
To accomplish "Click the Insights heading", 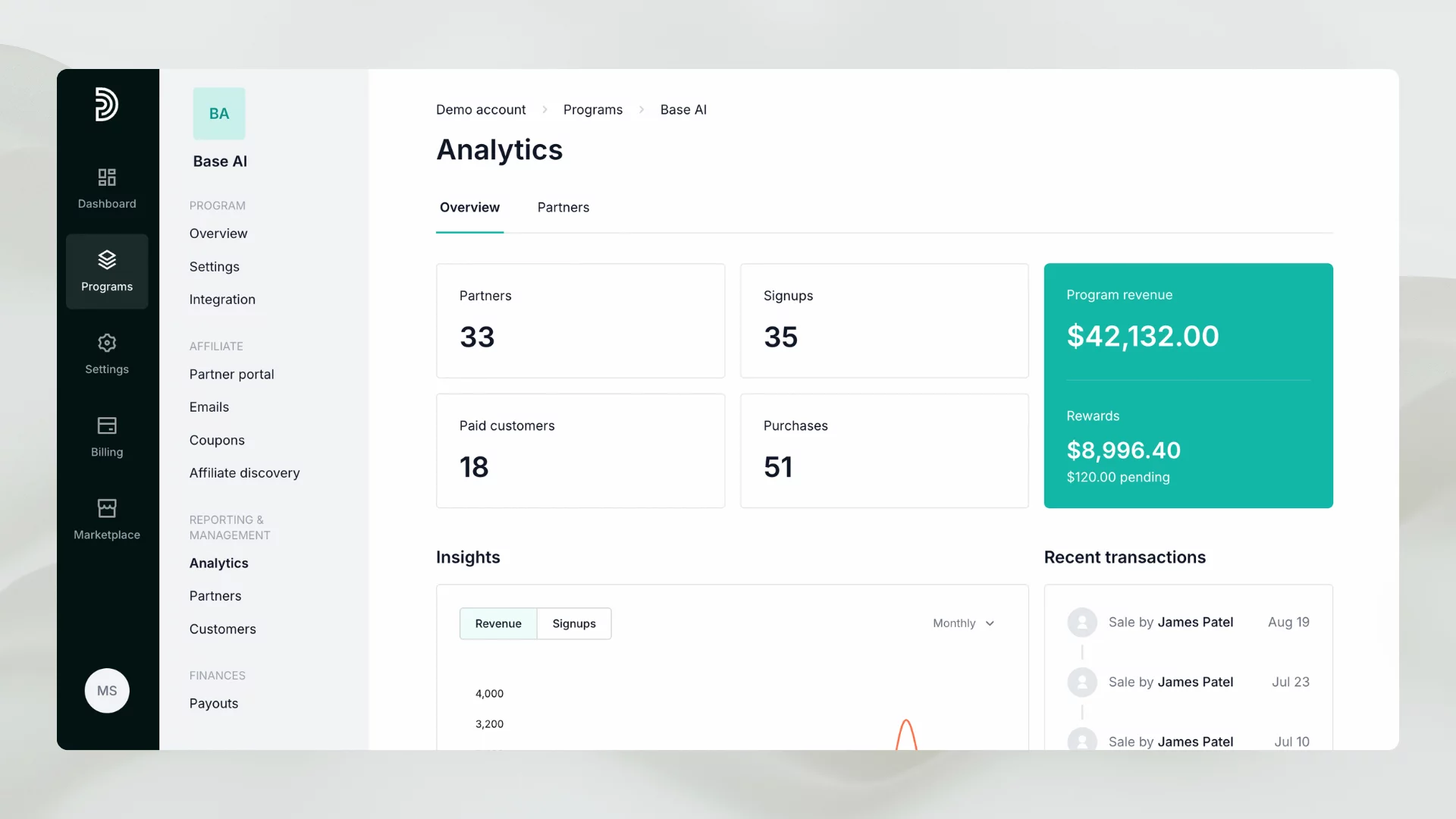I will coord(468,557).
